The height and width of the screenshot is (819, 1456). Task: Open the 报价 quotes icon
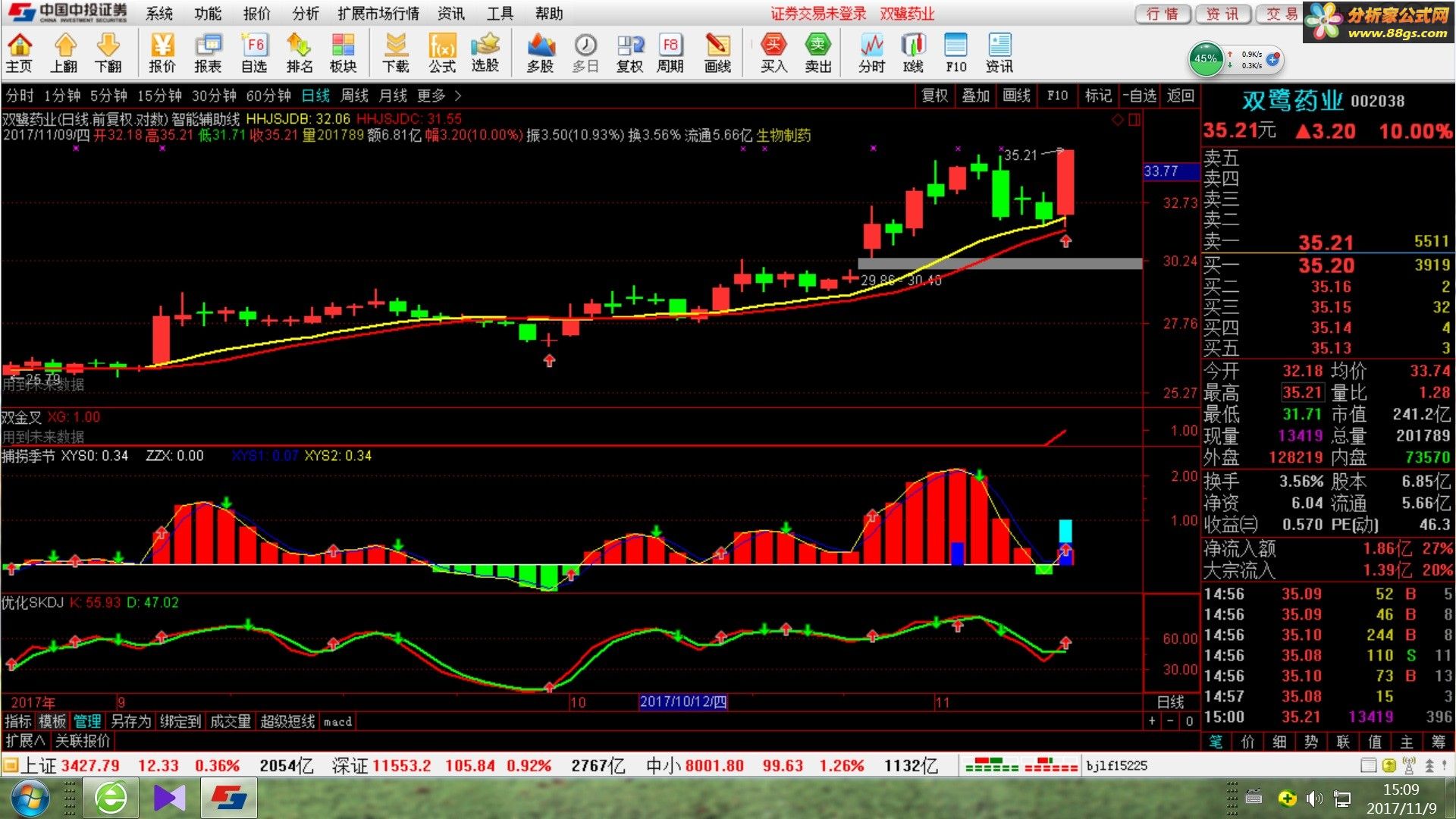pyautogui.click(x=162, y=53)
